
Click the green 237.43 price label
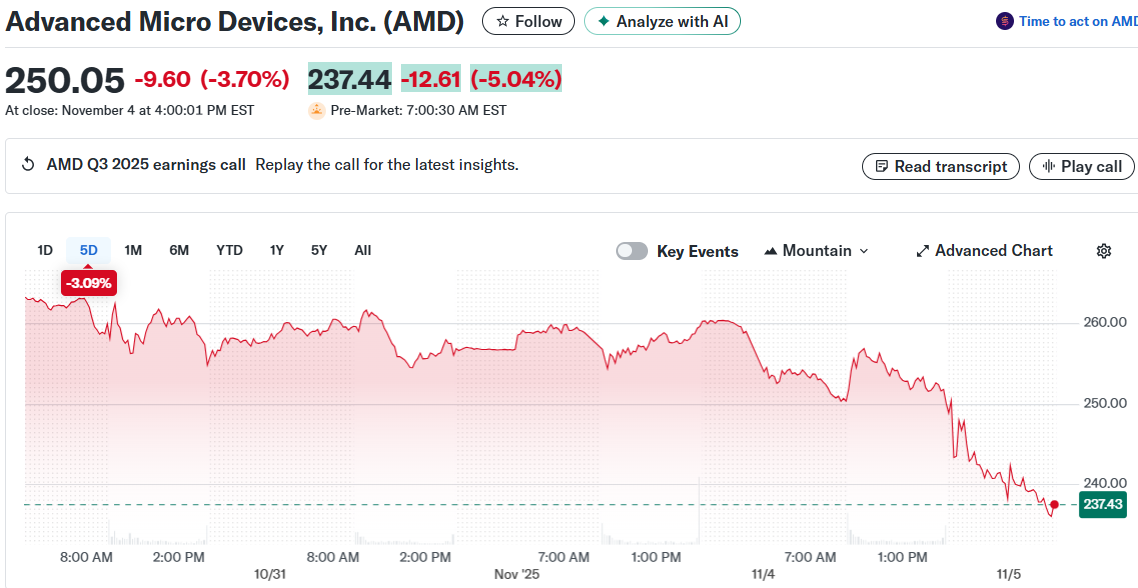coord(1103,505)
